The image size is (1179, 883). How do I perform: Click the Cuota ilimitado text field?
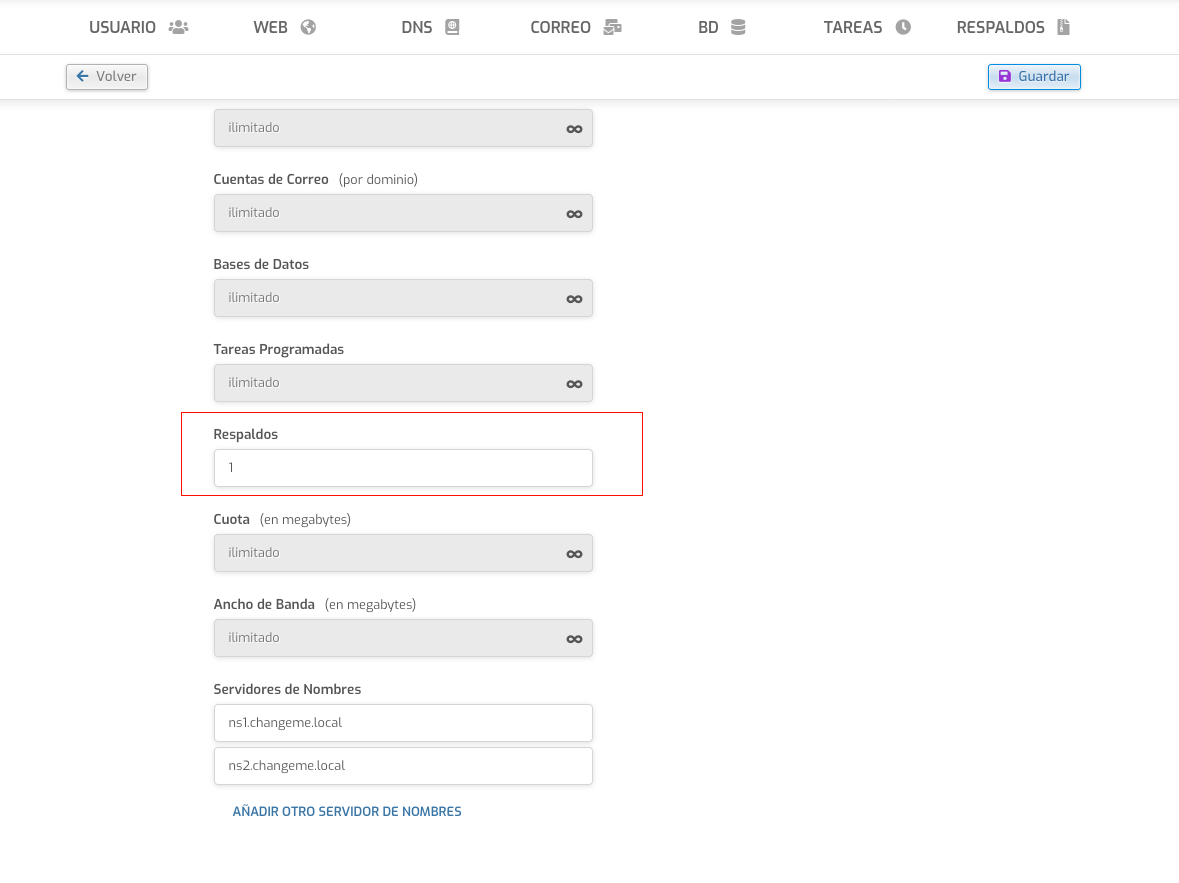(x=403, y=553)
